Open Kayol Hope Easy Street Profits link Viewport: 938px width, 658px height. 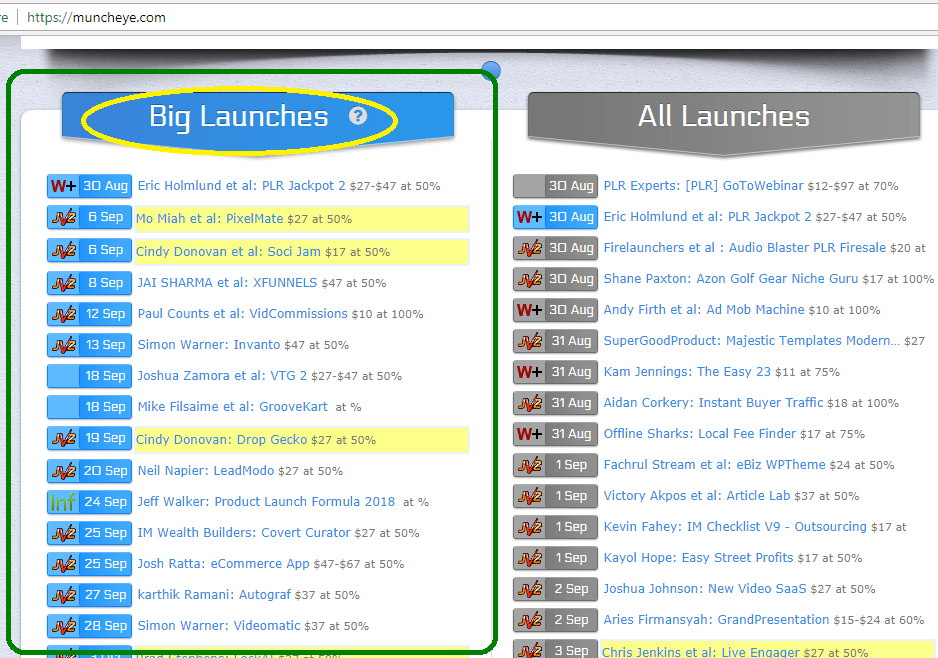(x=698, y=558)
